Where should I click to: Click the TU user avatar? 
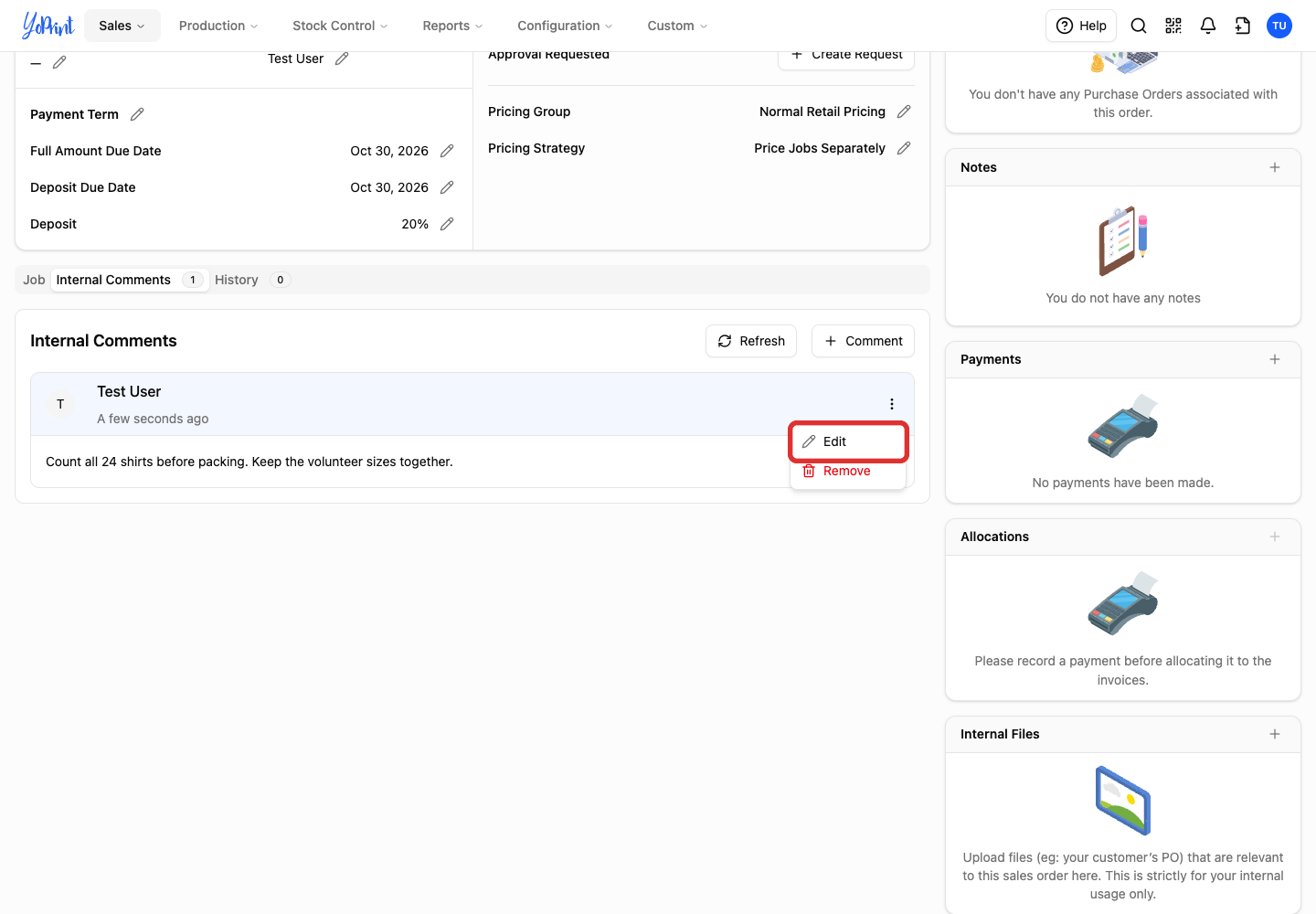coord(1279,26)
